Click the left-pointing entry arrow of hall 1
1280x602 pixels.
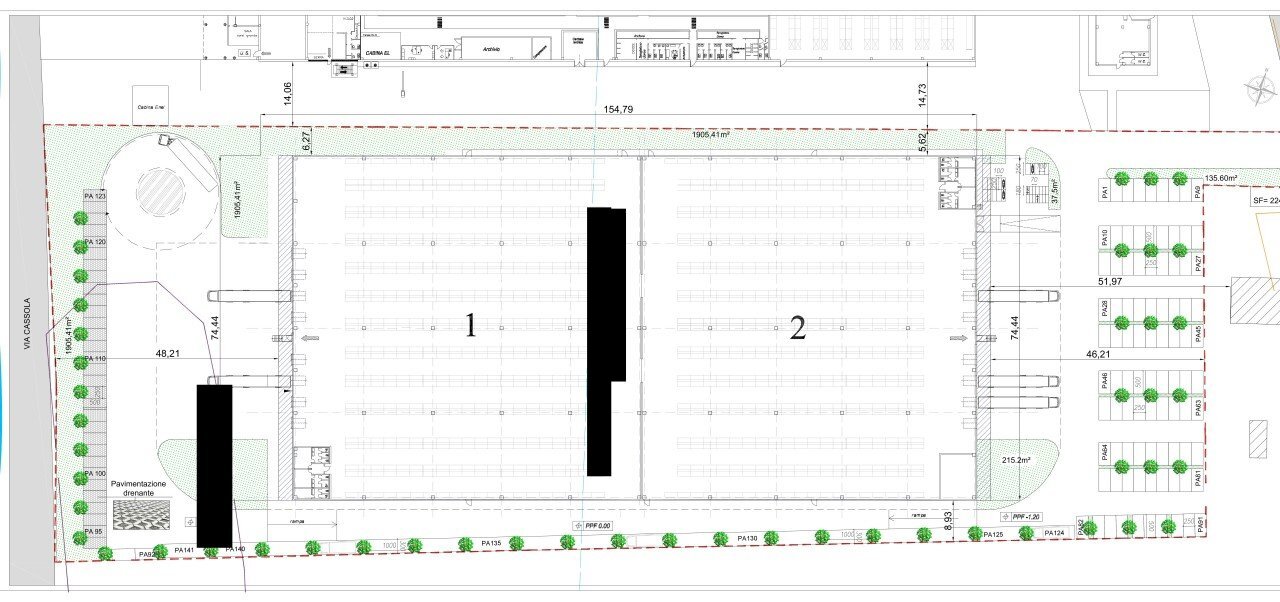tap(303, 339)
